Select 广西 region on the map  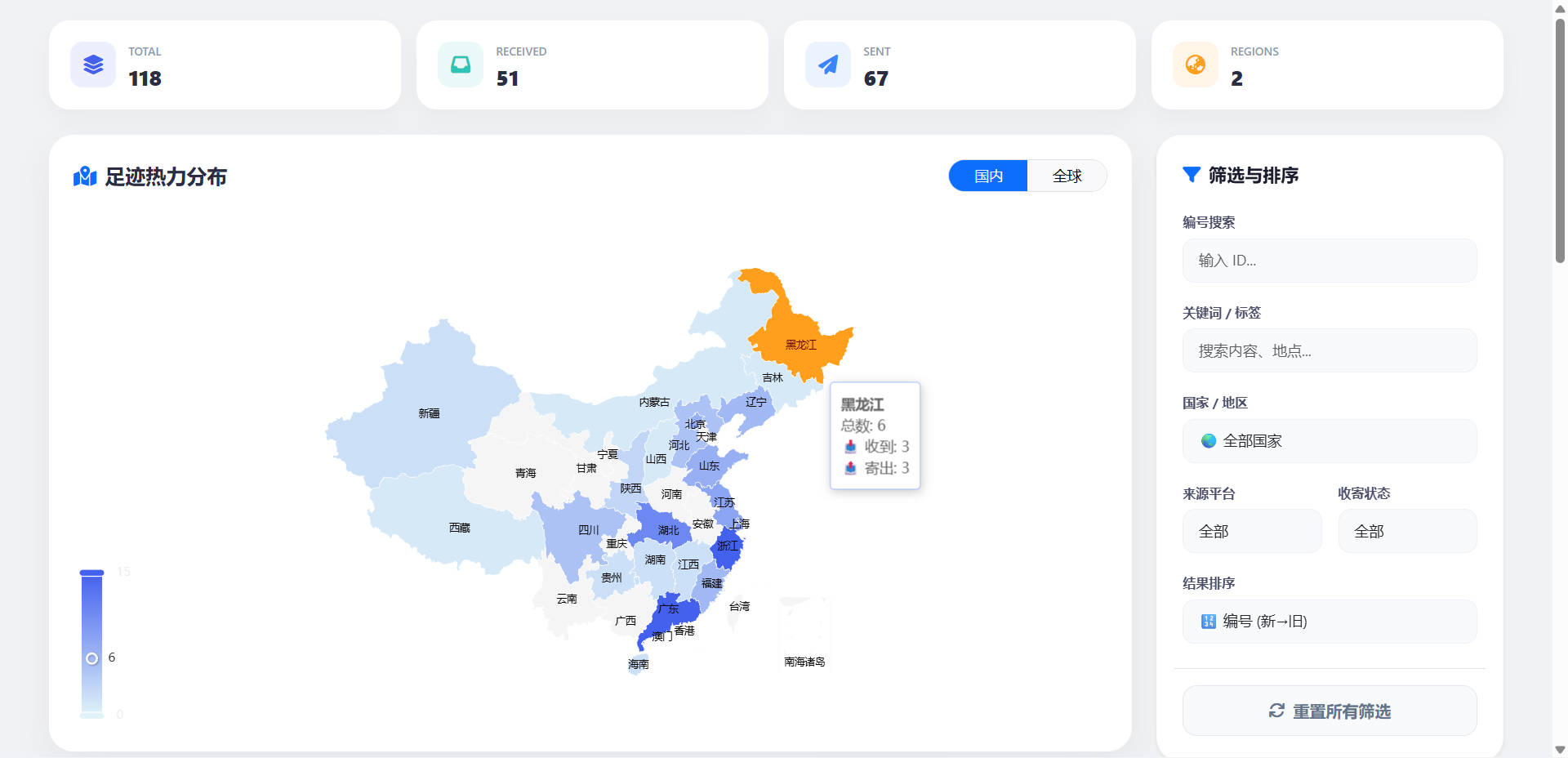pos(625,621)
